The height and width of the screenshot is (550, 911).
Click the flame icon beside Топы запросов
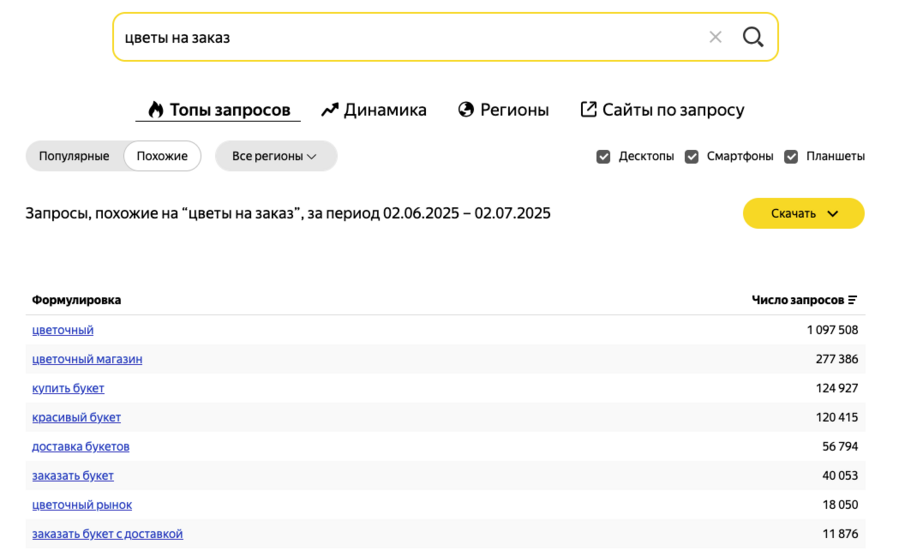pyautogui.click(x=155, y=109)
